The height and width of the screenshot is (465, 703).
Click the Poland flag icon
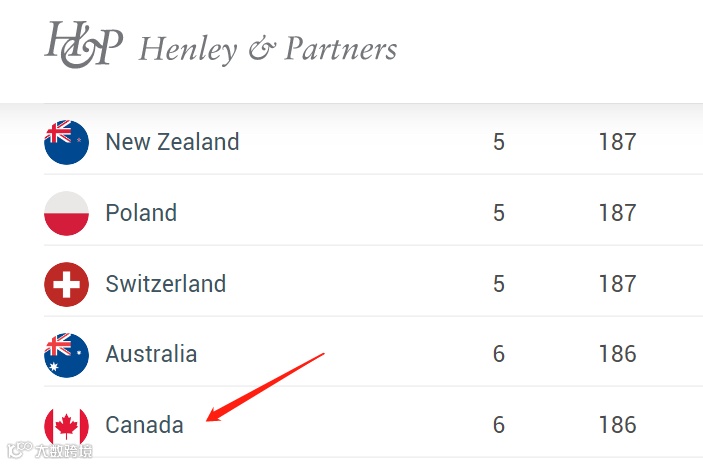click(66, 213)
